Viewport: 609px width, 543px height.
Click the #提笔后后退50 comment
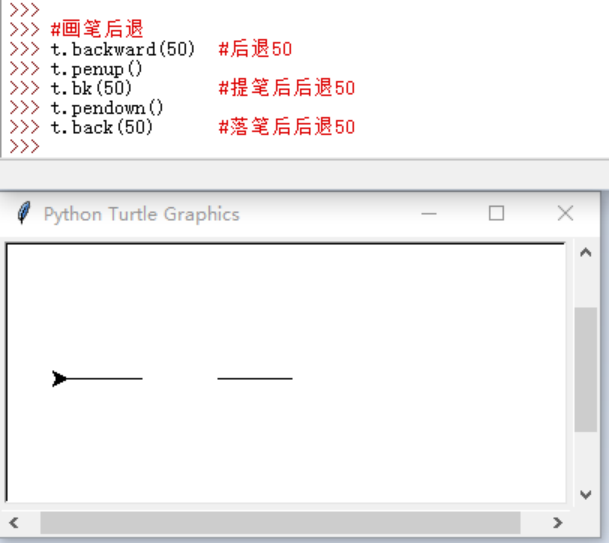pyautogui.click(x=287, y=88)
